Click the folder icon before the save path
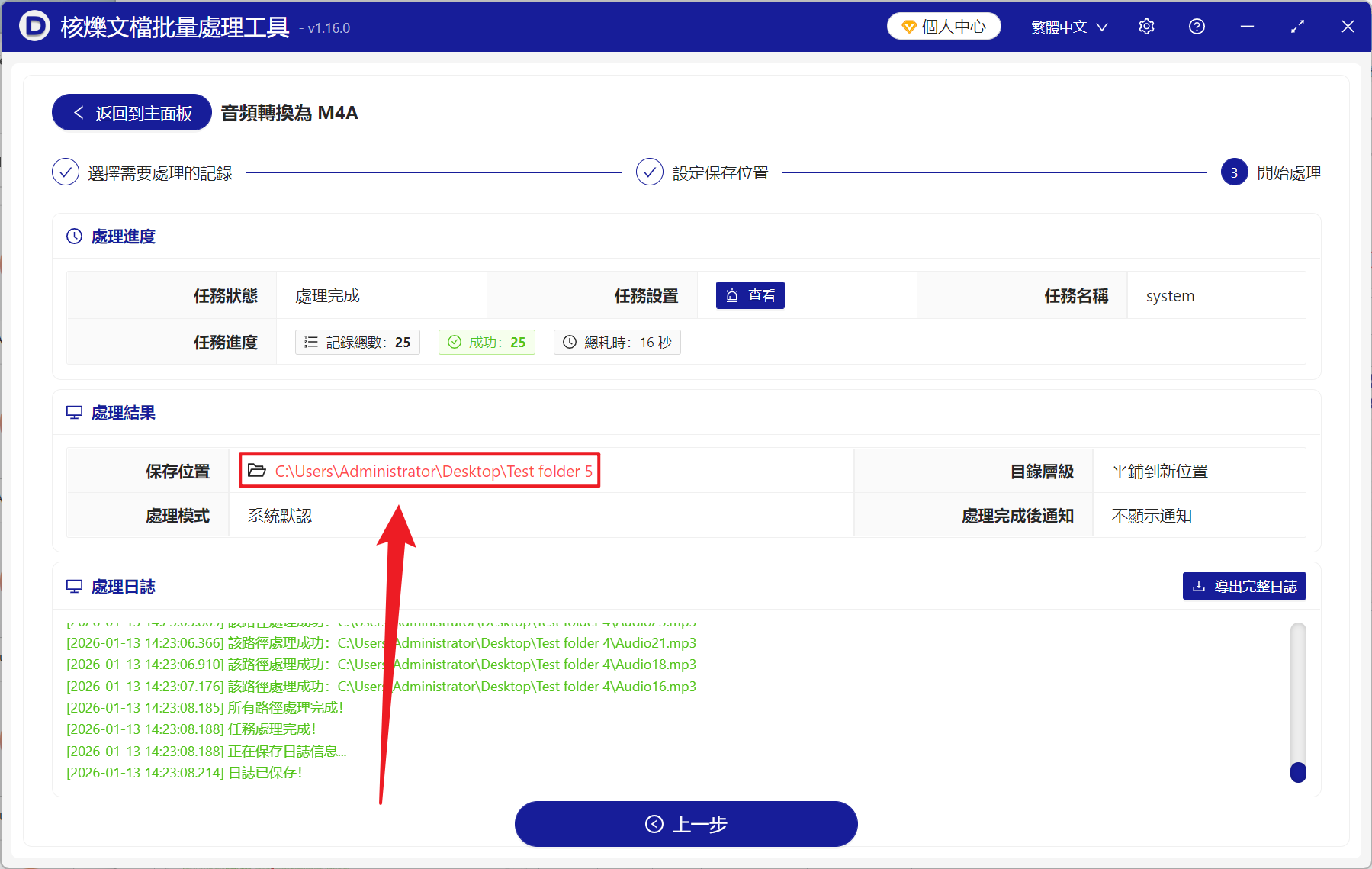 [257, 471]
